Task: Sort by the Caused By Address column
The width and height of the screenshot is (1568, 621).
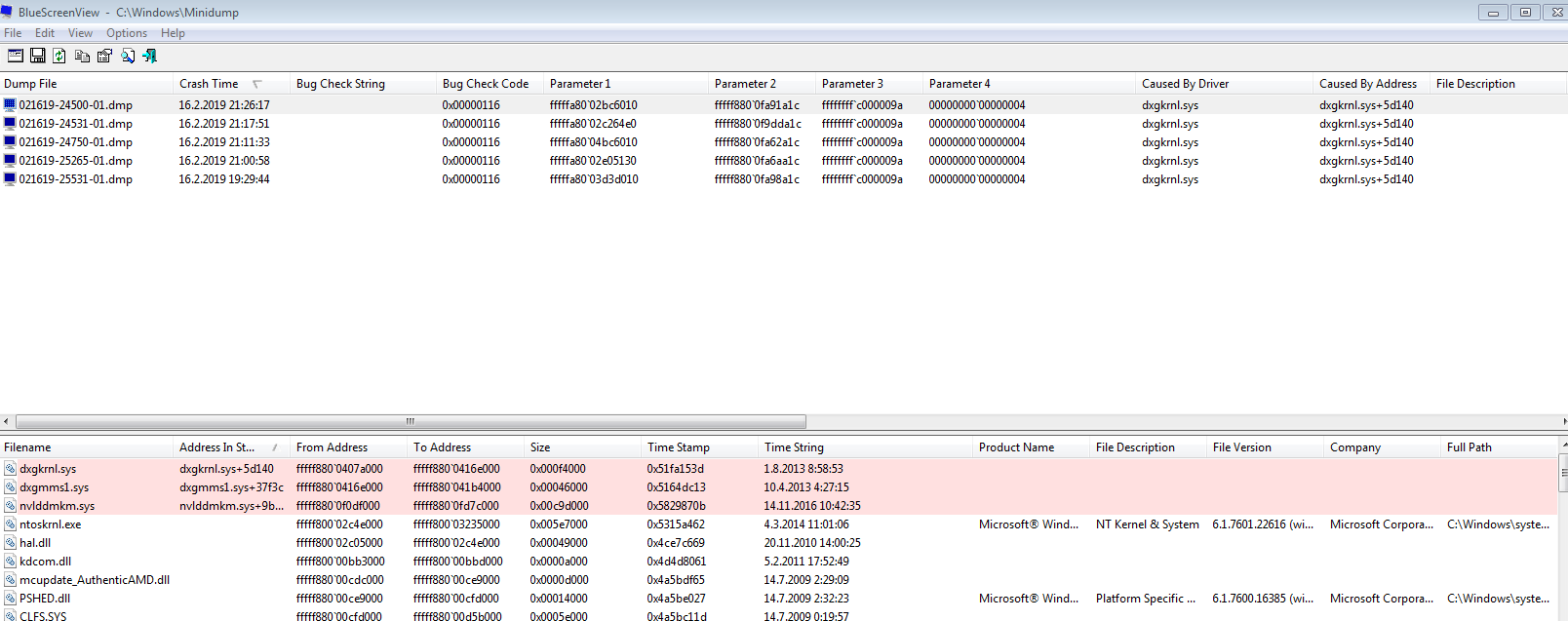Action: 1372,84
